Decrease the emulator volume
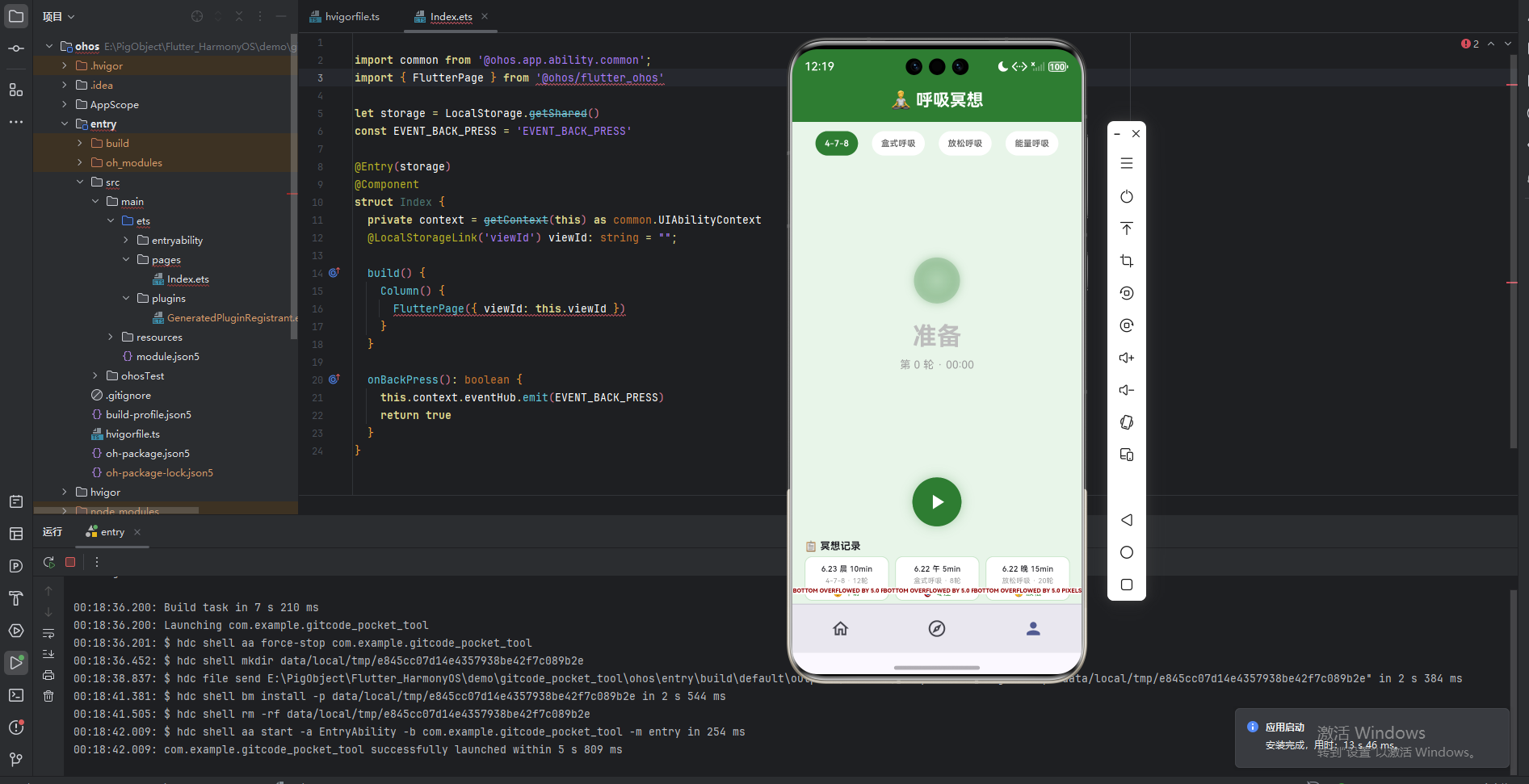1529x784 pixels. [x=1127, y=390]
